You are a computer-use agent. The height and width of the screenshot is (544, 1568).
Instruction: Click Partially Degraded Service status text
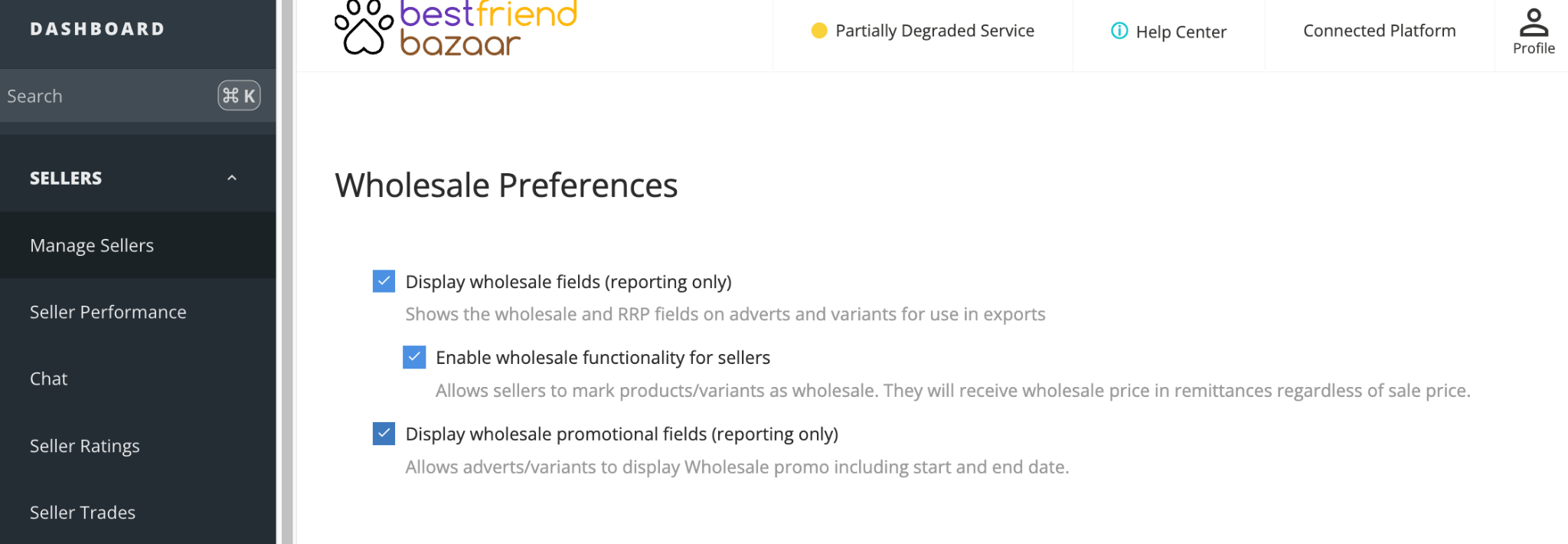935,31
